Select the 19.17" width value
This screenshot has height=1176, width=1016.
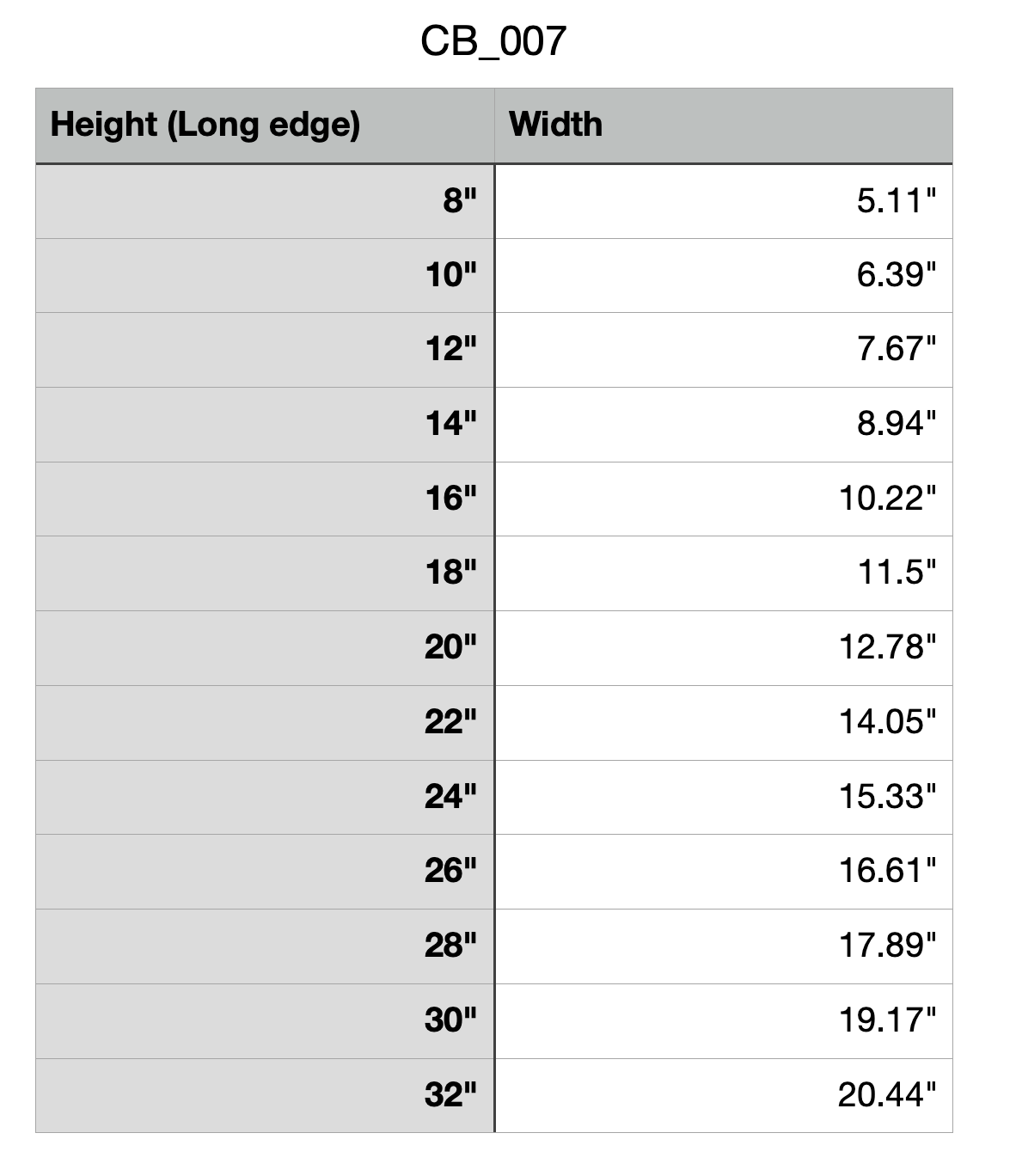click(x=887, y=1020)
